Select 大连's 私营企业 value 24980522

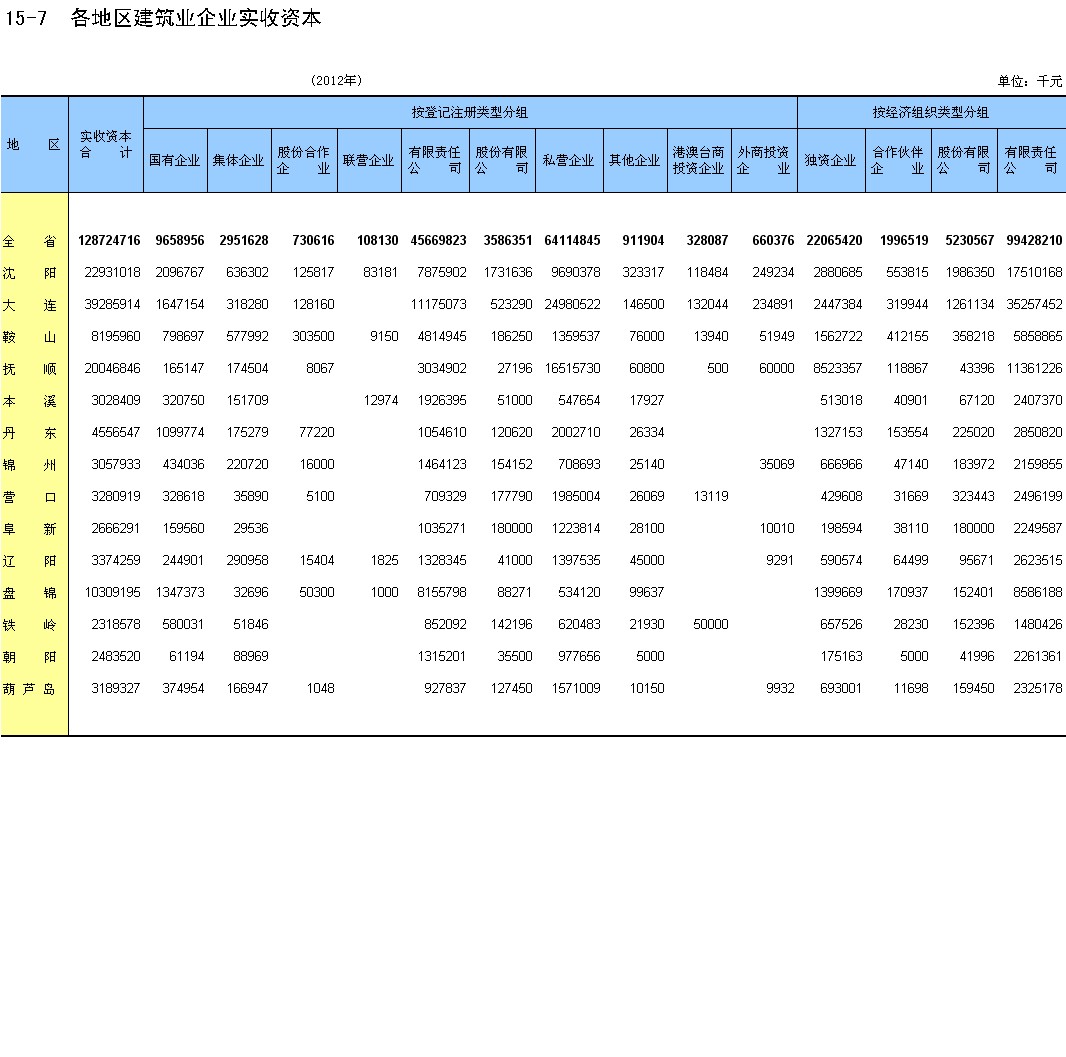572,305
